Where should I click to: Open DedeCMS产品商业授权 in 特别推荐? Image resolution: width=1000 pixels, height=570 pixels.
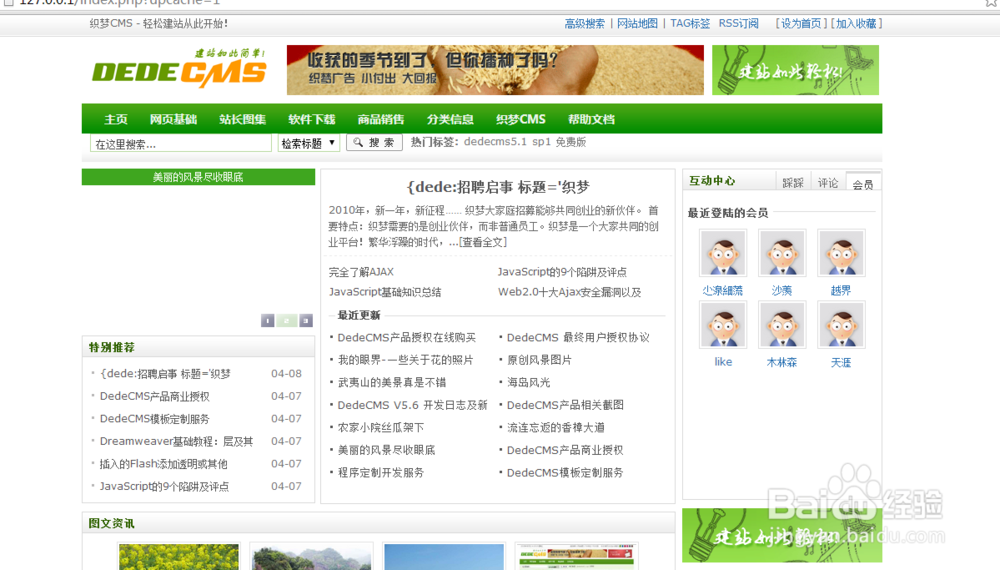tap(154, 397)
